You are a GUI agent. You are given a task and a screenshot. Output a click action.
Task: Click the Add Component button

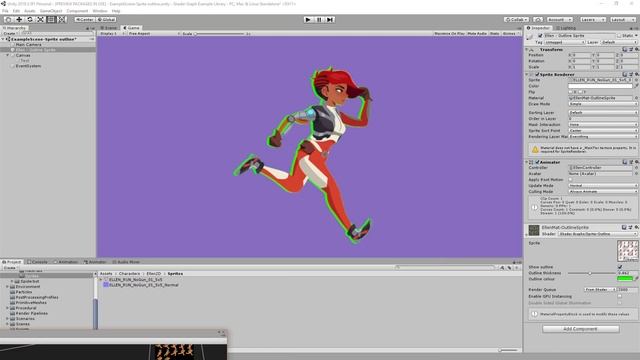(580, 329)
